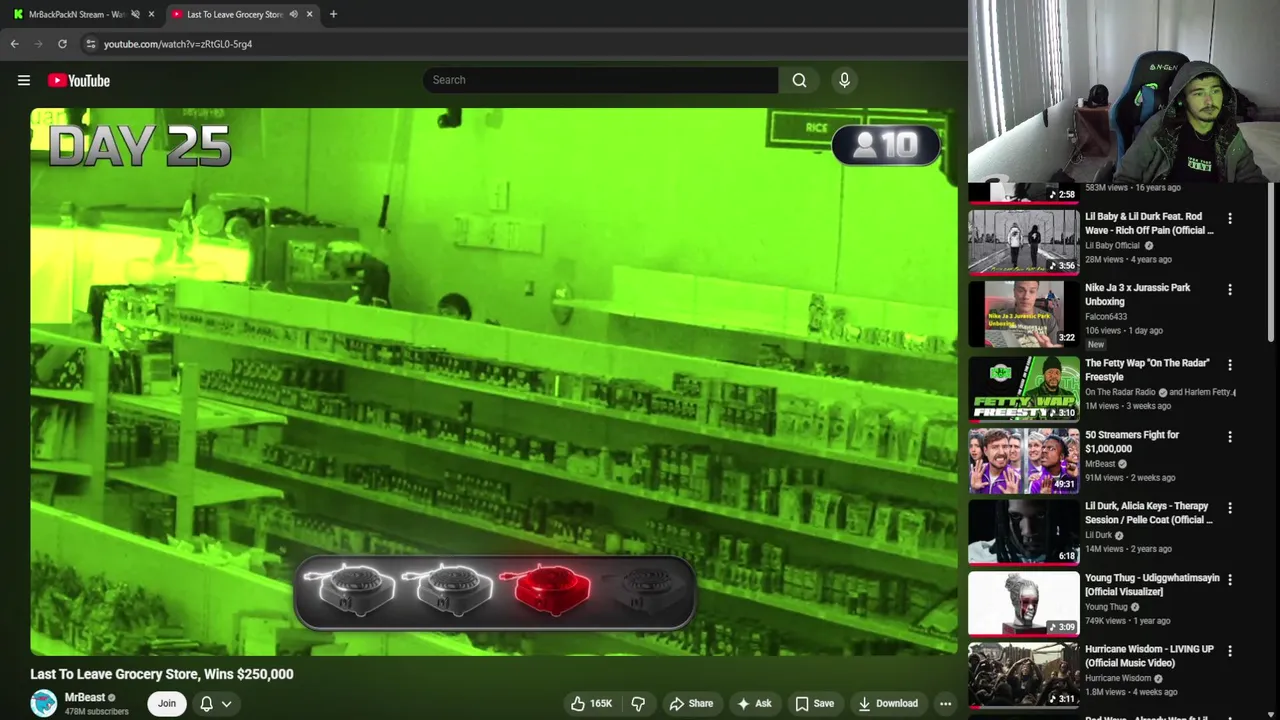Viewport: 1280px width, 720px height.
Task: Go to the YouTube home logo
Action: 78,80
